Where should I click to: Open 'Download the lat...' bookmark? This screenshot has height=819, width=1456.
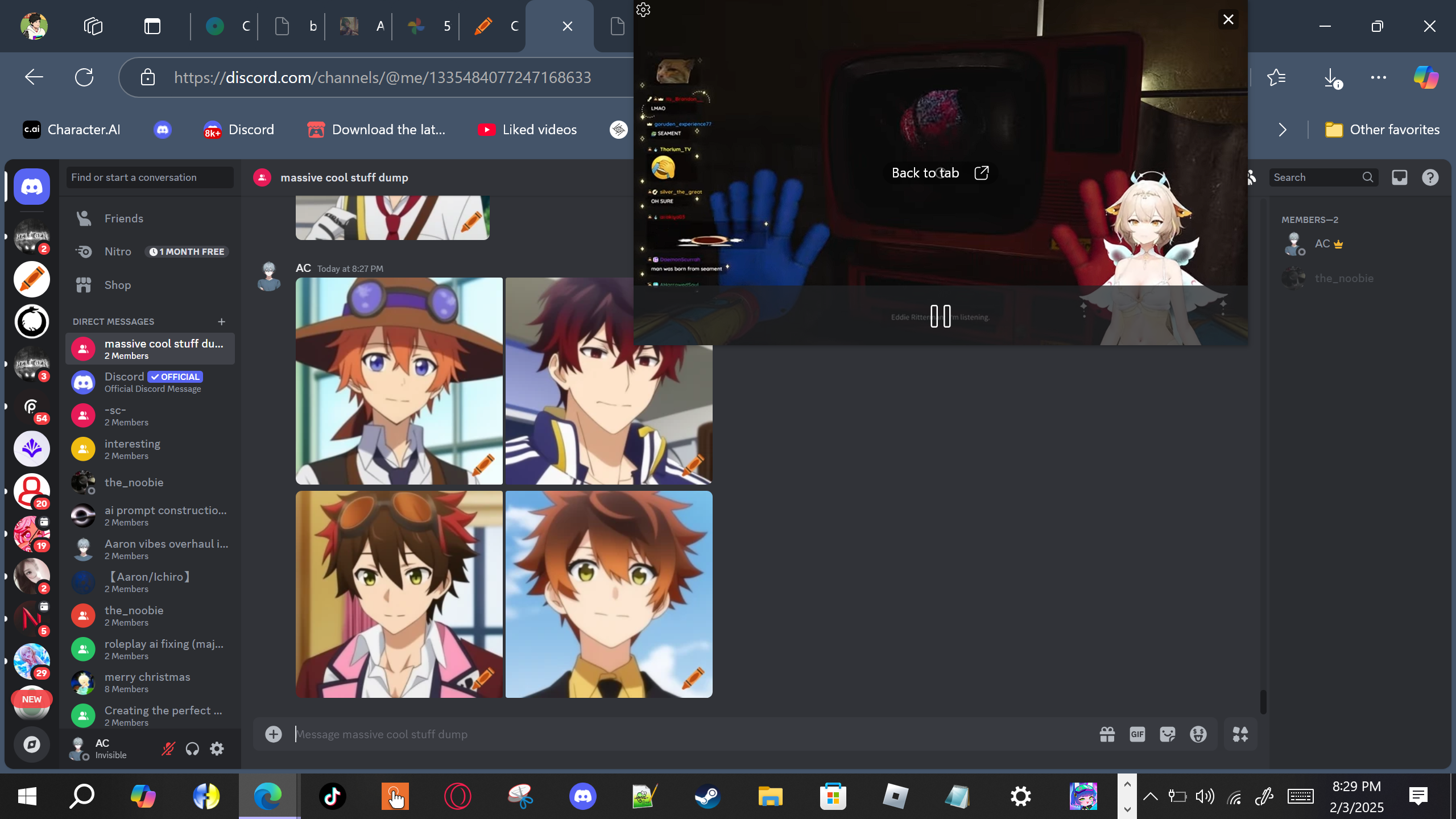tap(376, 130)
